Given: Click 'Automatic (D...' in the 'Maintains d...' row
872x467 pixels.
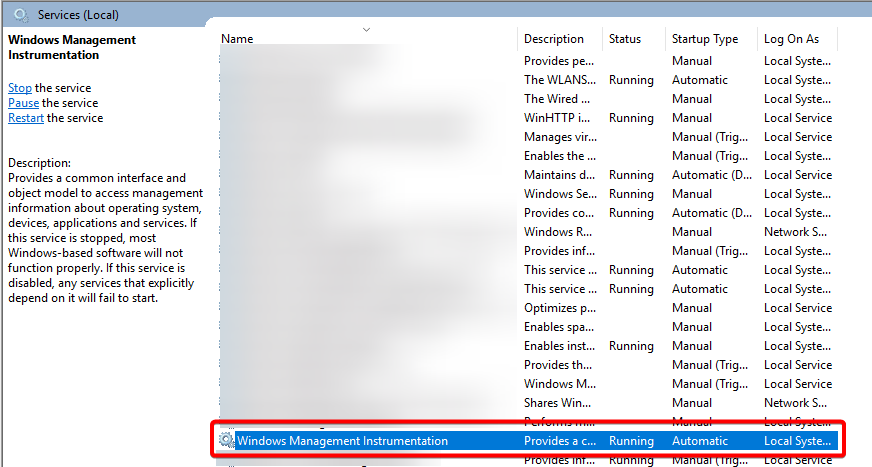Looking at the screenshot, I should point(712,175).
